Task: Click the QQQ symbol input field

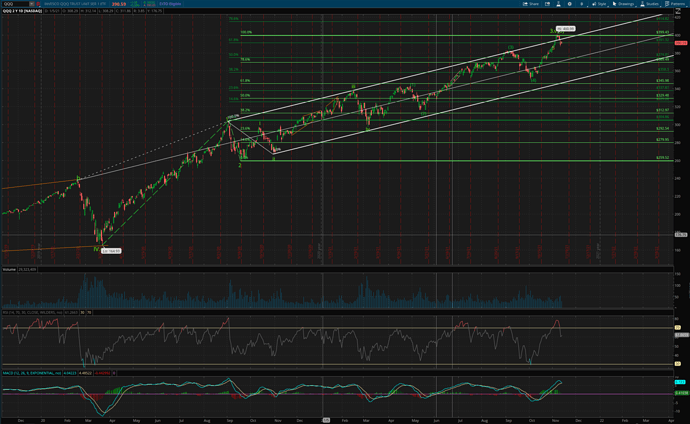Action: 15,4
